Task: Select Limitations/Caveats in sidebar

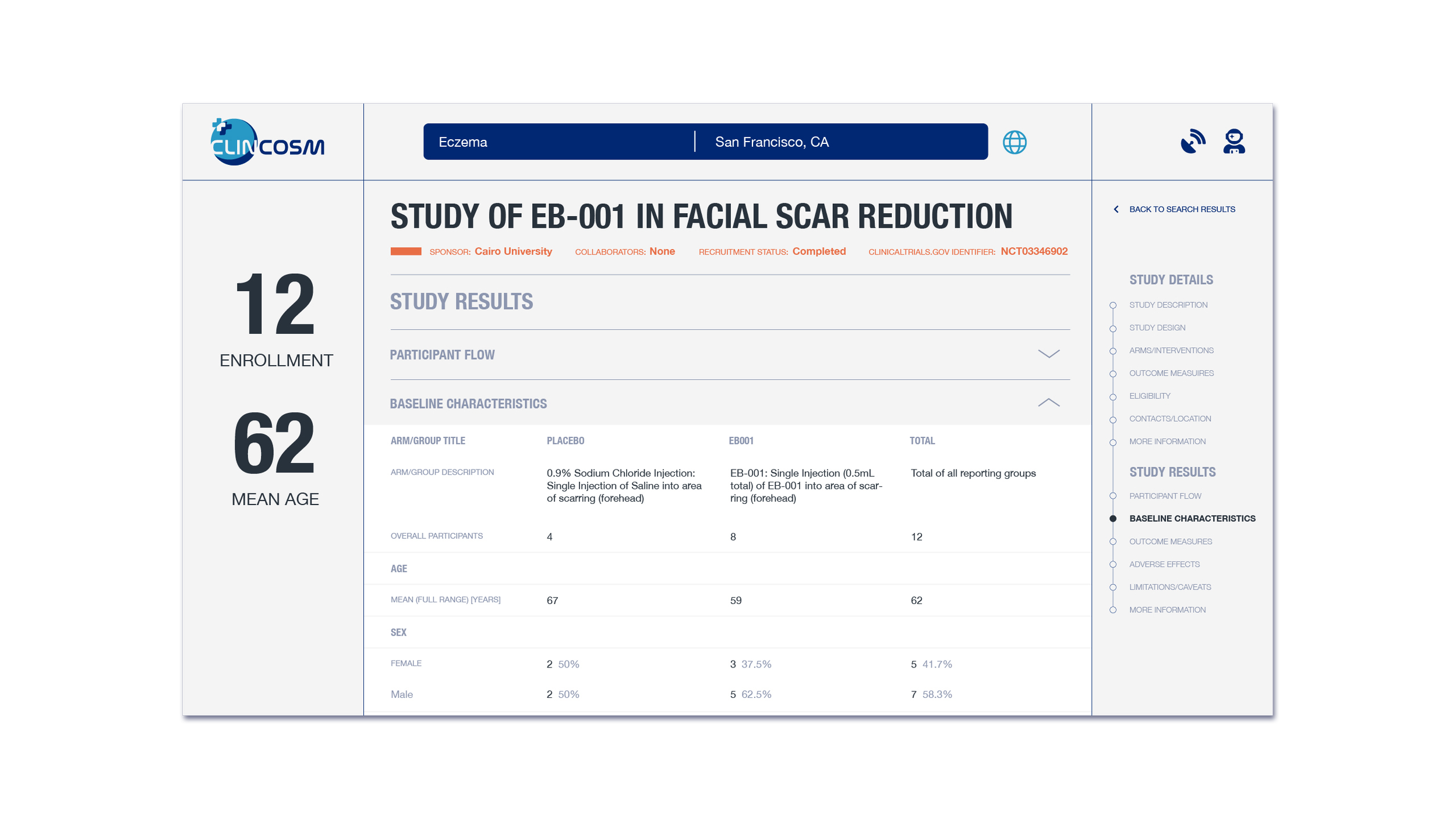Action: [x=1169, y=587]
